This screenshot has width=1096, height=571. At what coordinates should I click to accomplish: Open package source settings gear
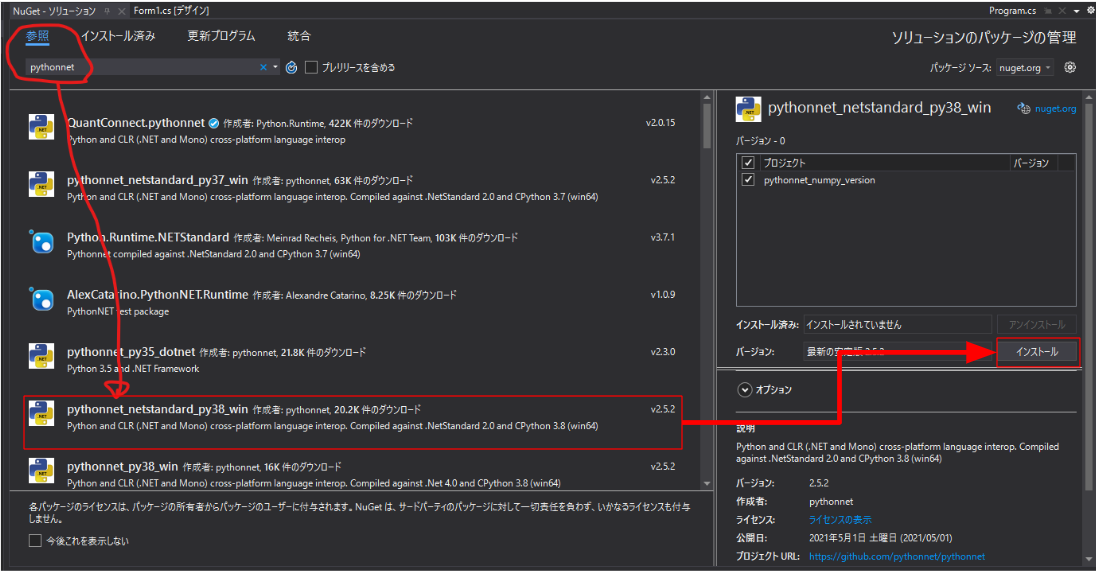click(1070, 68)
